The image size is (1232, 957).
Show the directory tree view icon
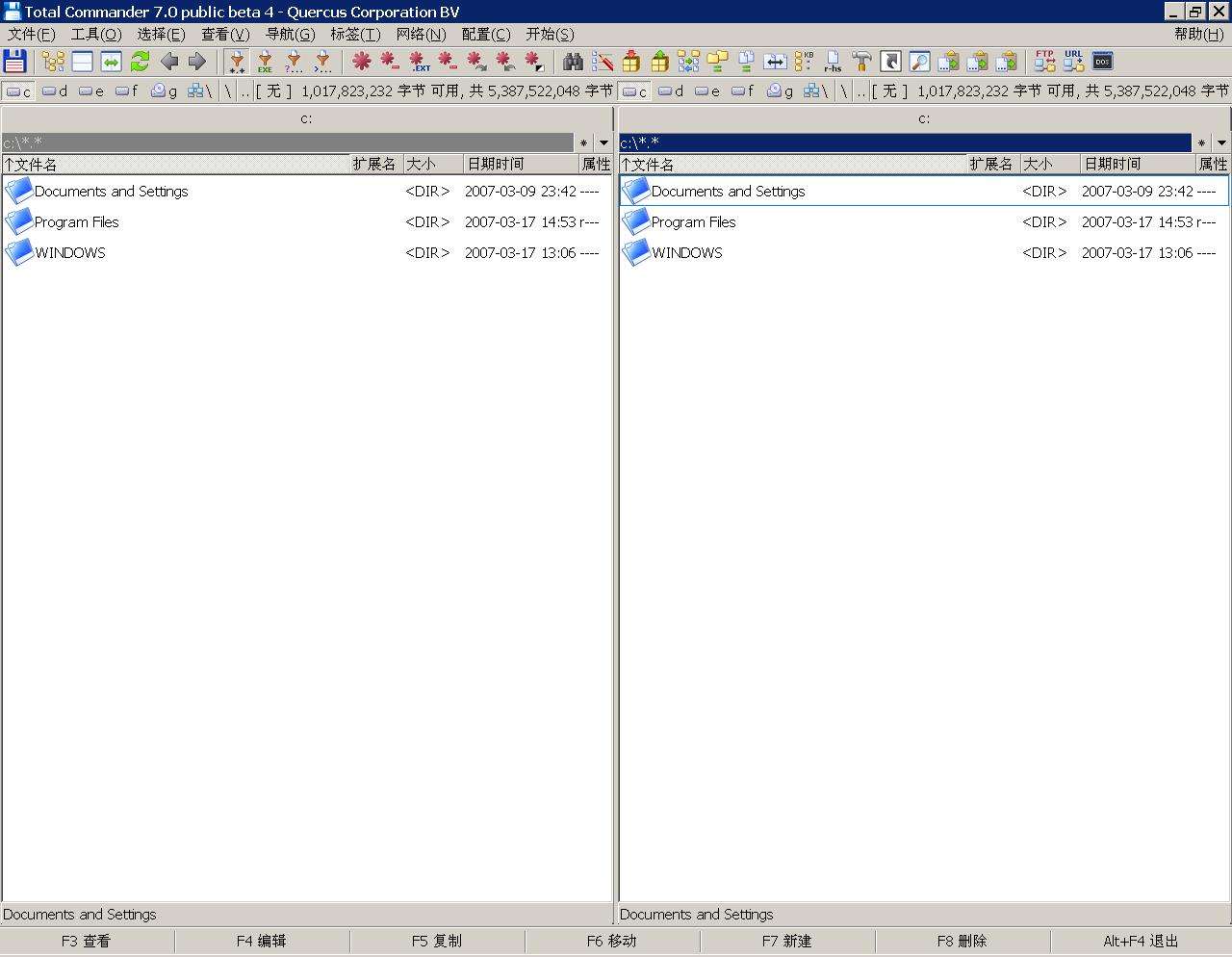tap(53, 62)
